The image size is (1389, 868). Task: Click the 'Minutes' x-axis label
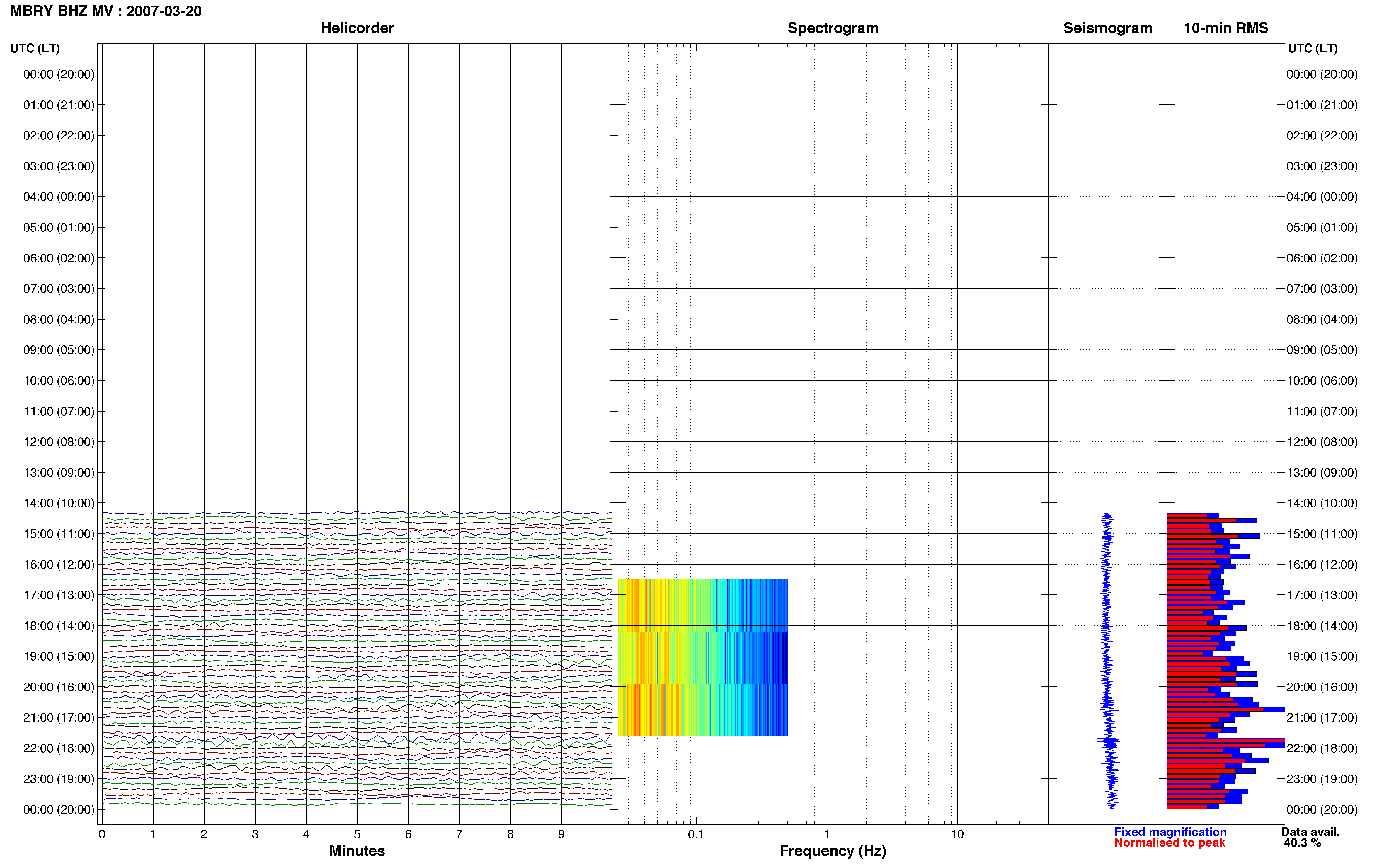coord(357,851)
